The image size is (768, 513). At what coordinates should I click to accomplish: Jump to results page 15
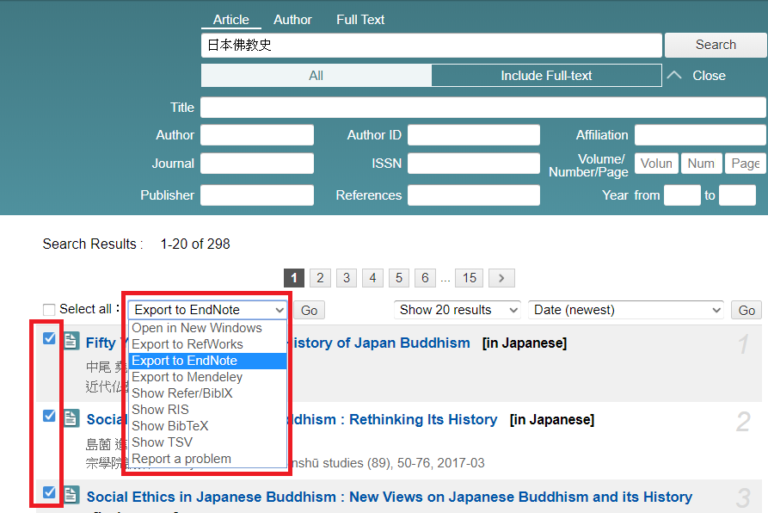point(469,278)
